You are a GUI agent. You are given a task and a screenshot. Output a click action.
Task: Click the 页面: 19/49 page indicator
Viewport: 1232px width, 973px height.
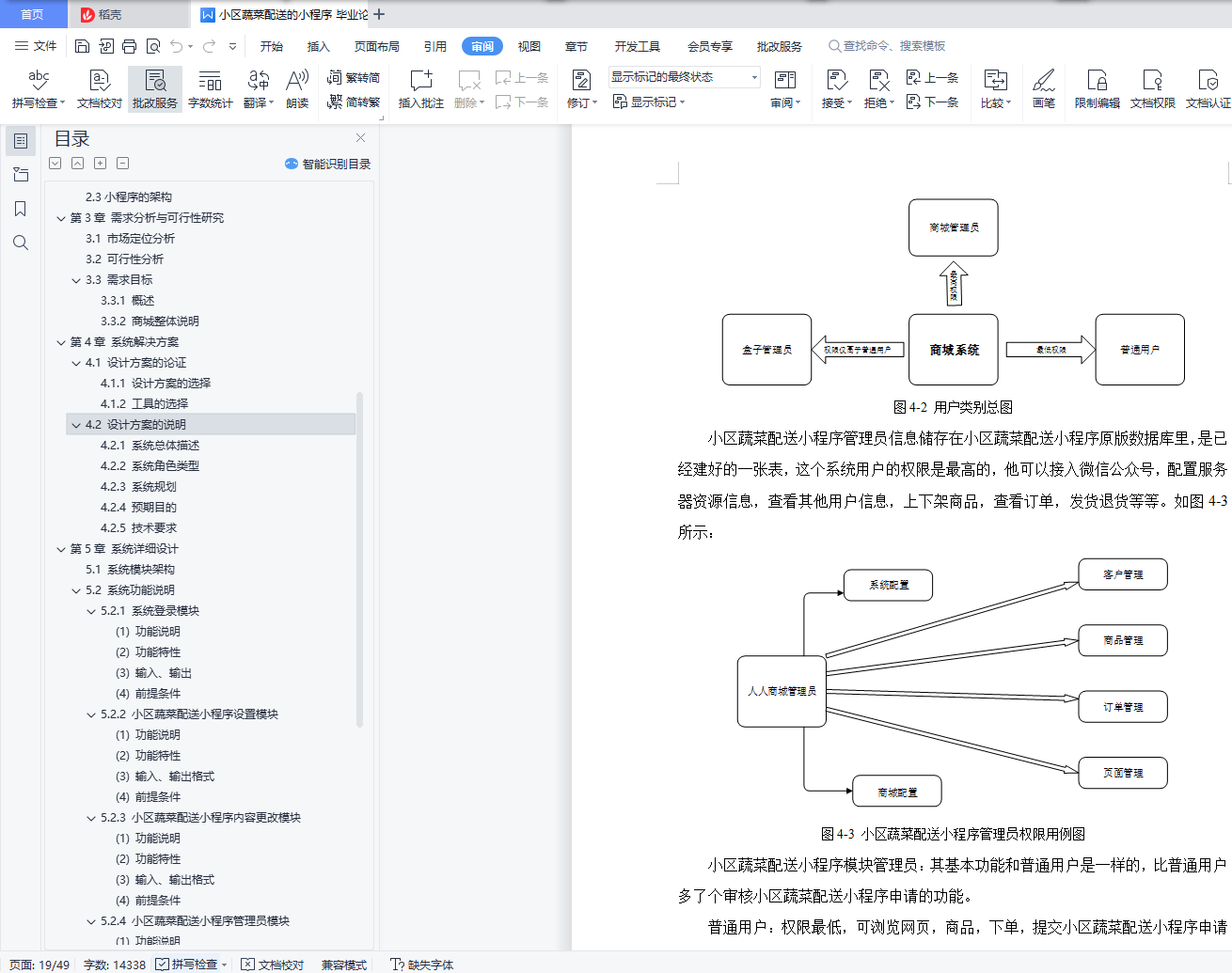click(39, 965)
